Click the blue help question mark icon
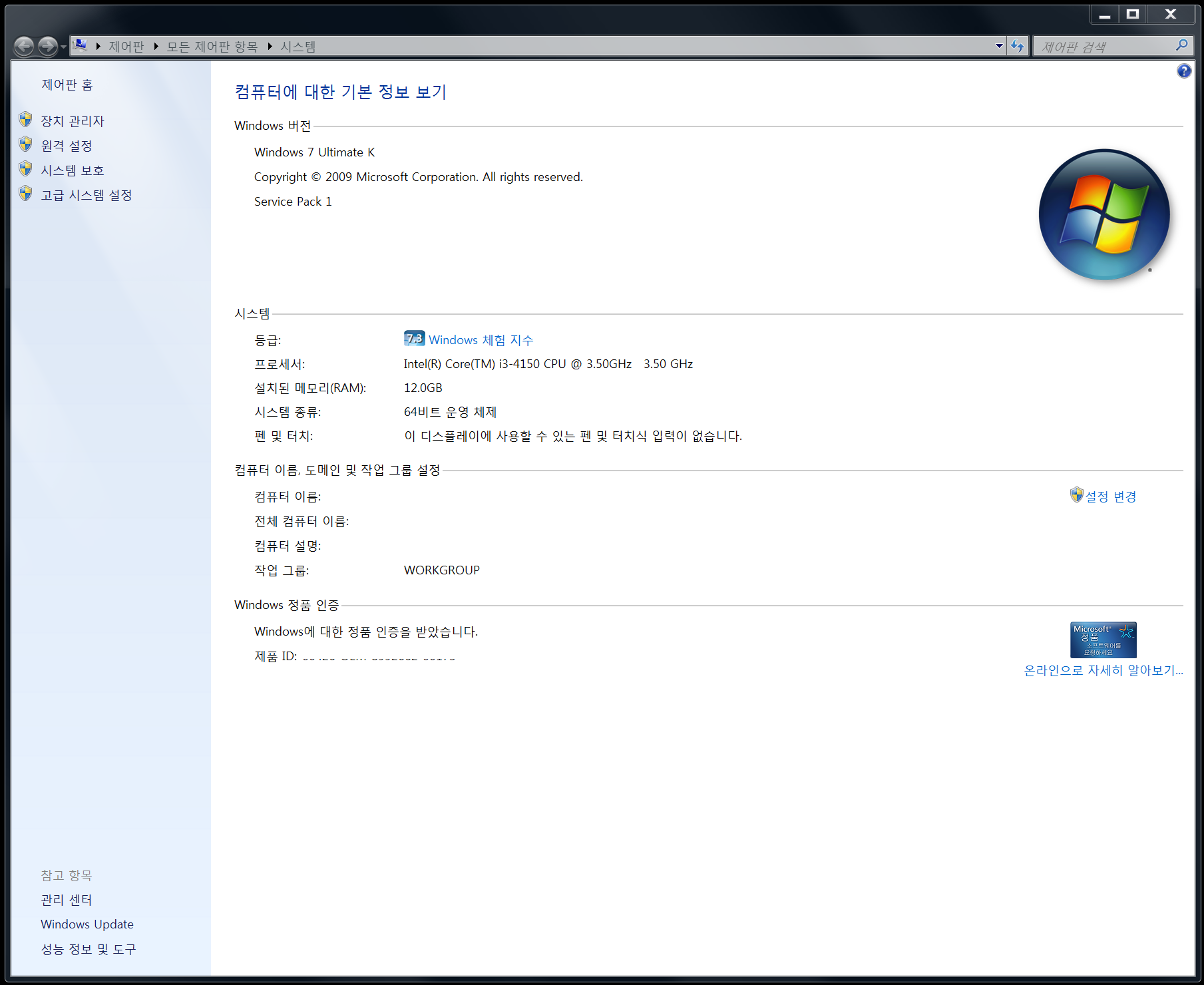This screenshot has height=985, width=1204. click(1183, 71)
